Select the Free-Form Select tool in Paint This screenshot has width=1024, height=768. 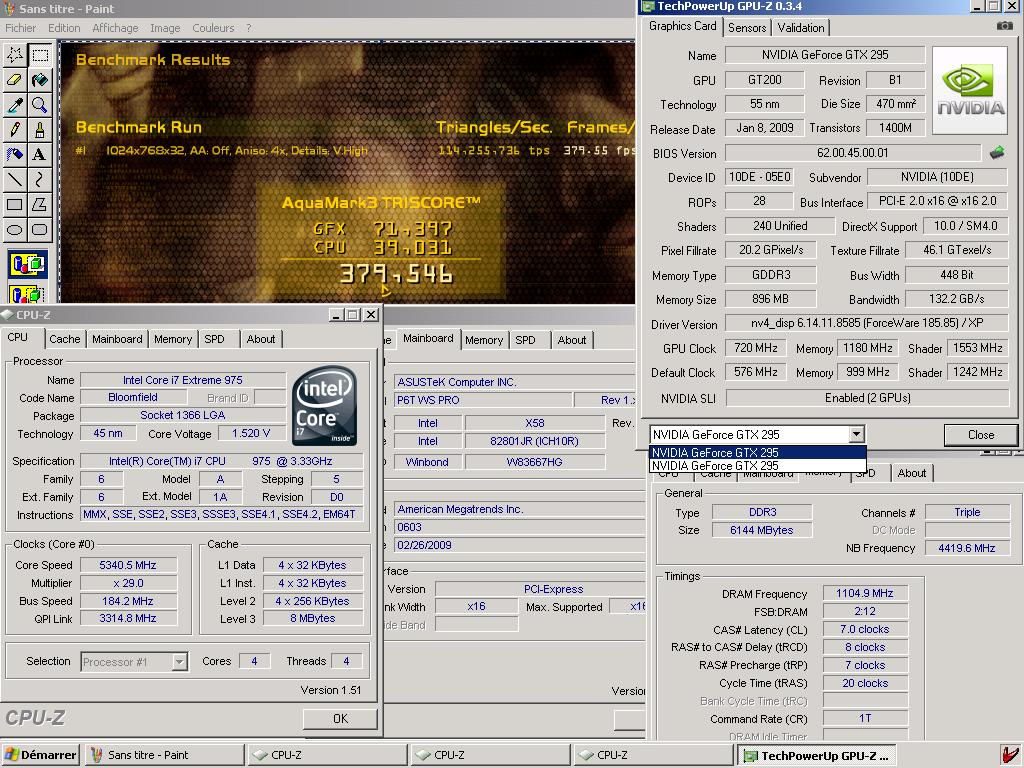pos(14,55)
